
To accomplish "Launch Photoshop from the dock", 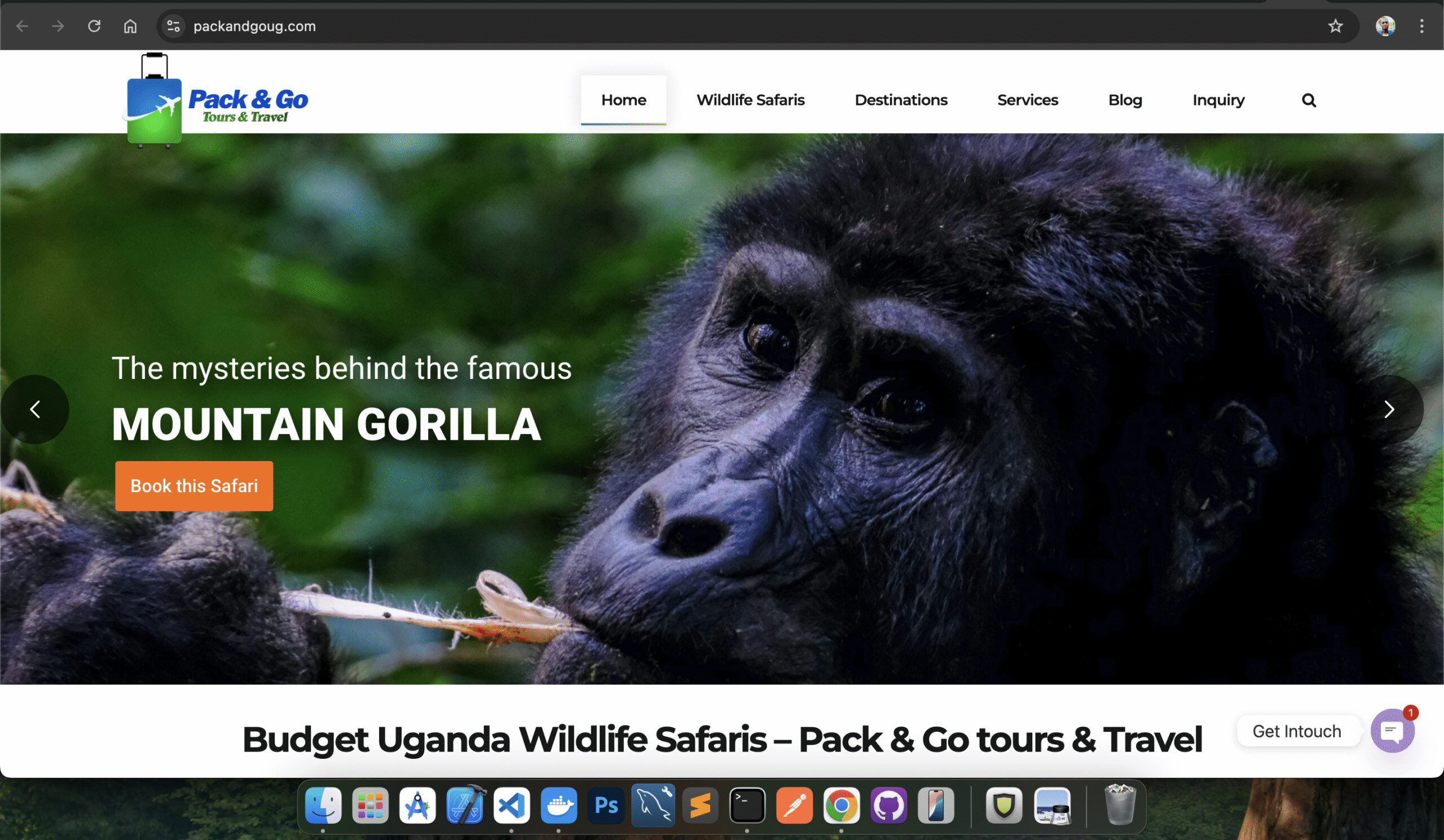I will click(606, 806).
